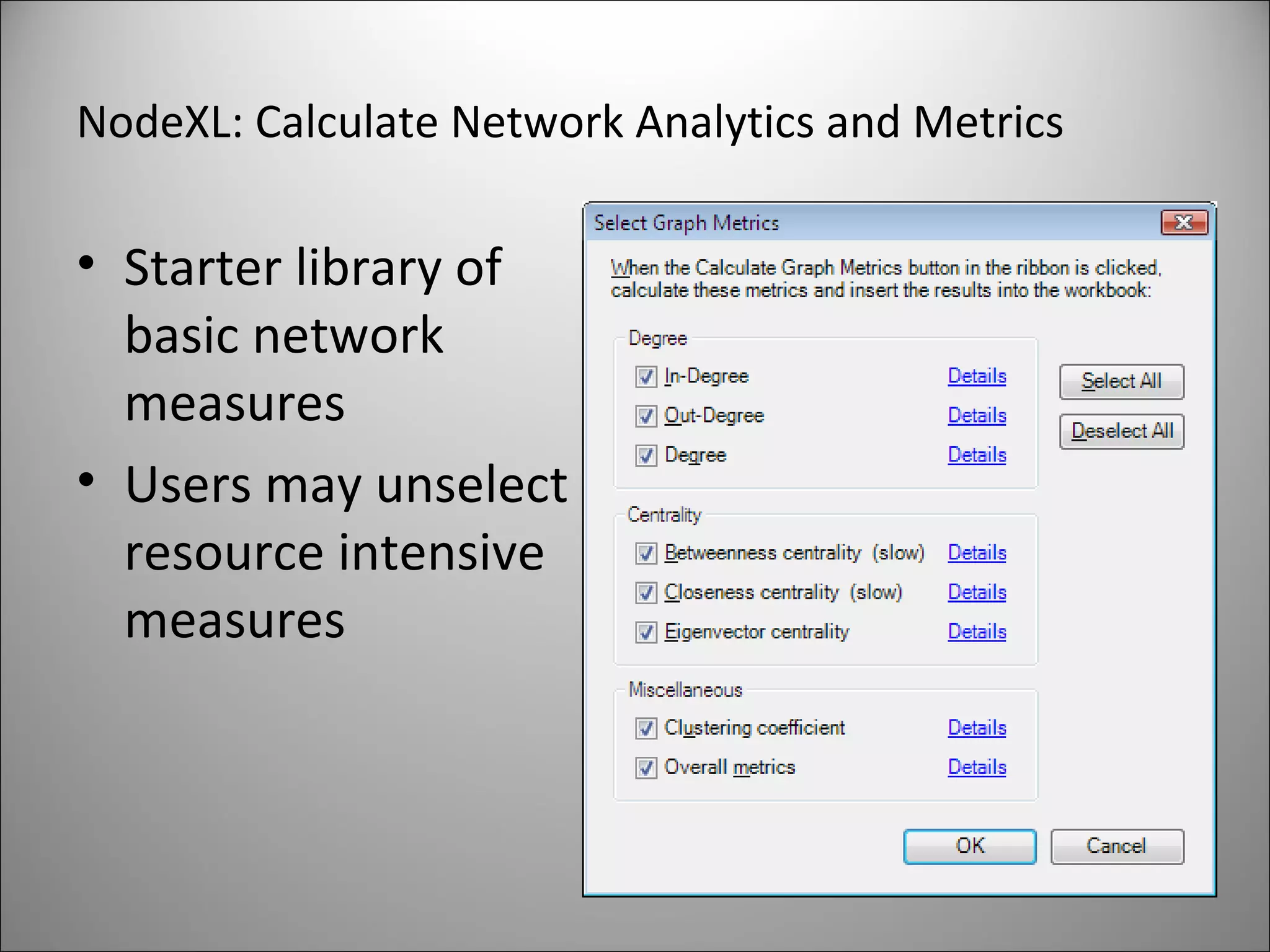Disable Betweenness centrality (slow) checkbox
The width and height of the screenshot is (1270, 952).
[x=646, y=553]
